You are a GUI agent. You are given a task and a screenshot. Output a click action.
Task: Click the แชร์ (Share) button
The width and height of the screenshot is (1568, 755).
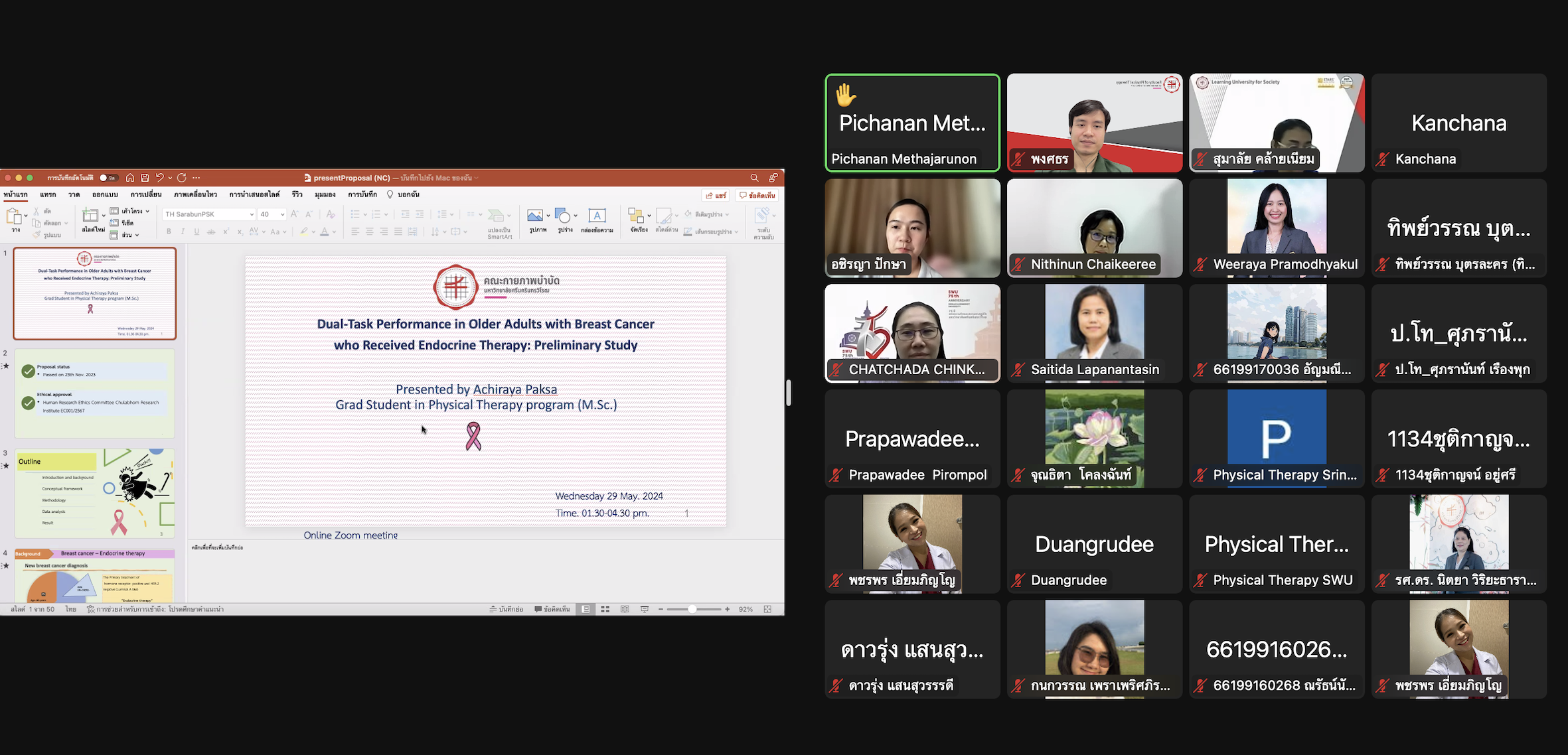click(716, 195)
